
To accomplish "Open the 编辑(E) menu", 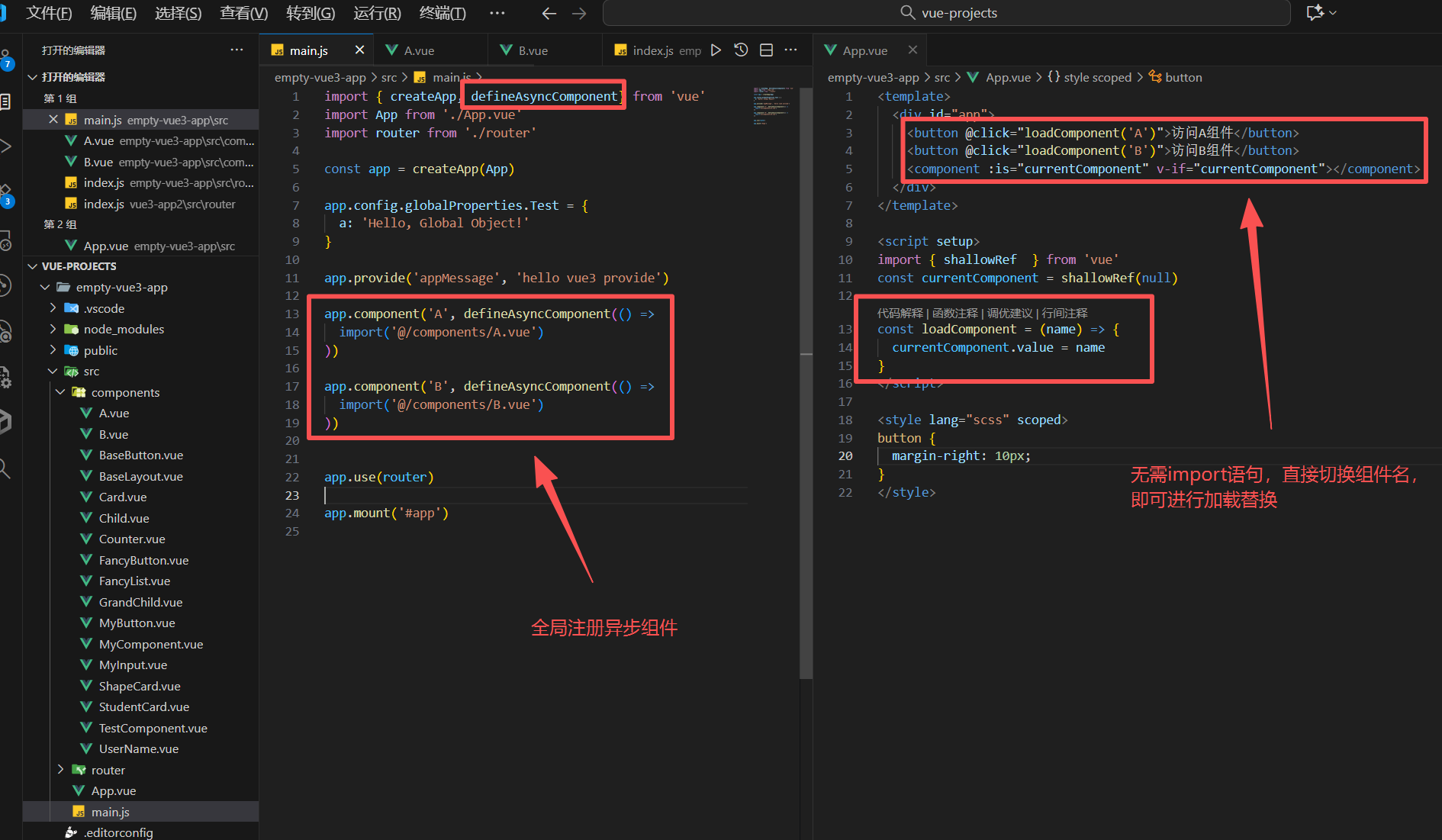I will [113, 13].
